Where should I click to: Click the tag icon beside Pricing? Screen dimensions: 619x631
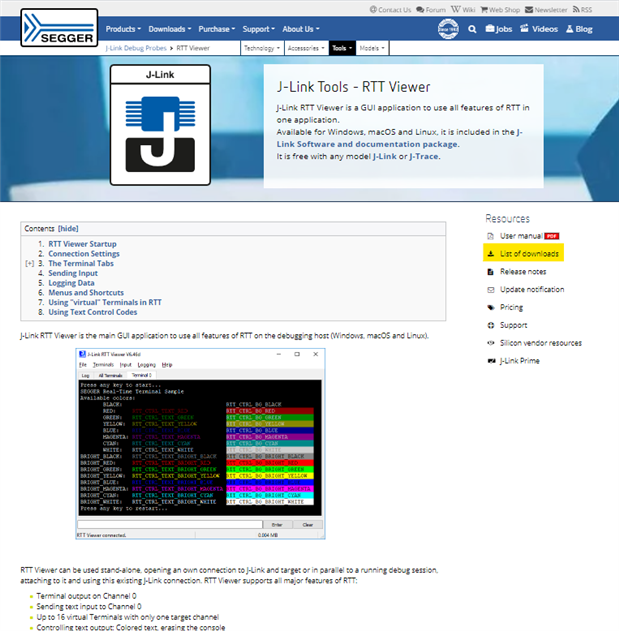pyautogui.click(x=491, y=307)
